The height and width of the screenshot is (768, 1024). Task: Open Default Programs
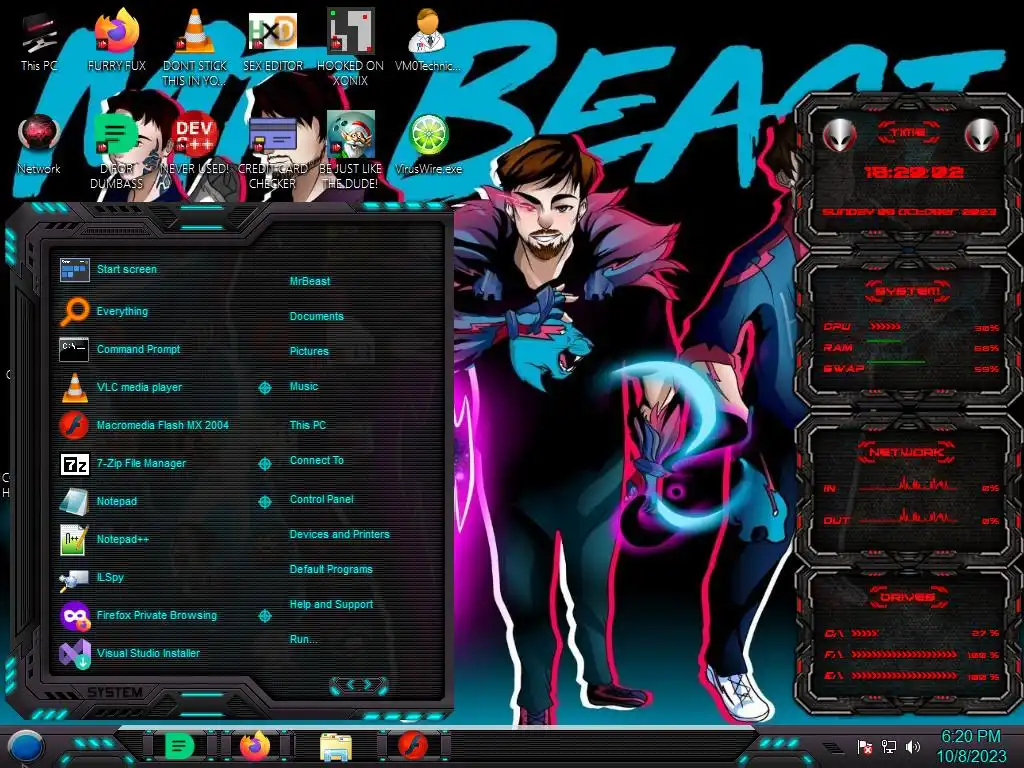pos(331,569)
